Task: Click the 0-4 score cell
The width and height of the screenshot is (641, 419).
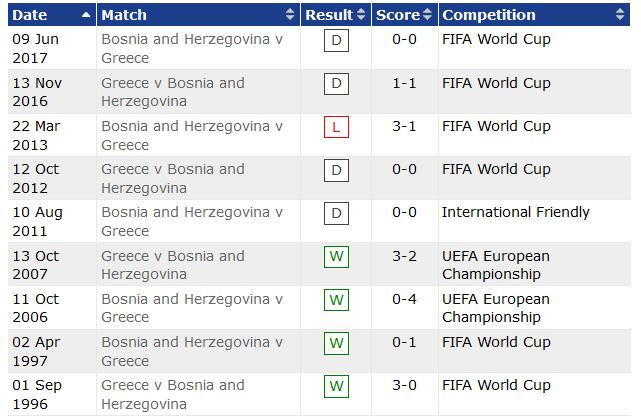Action: [404, 299]
